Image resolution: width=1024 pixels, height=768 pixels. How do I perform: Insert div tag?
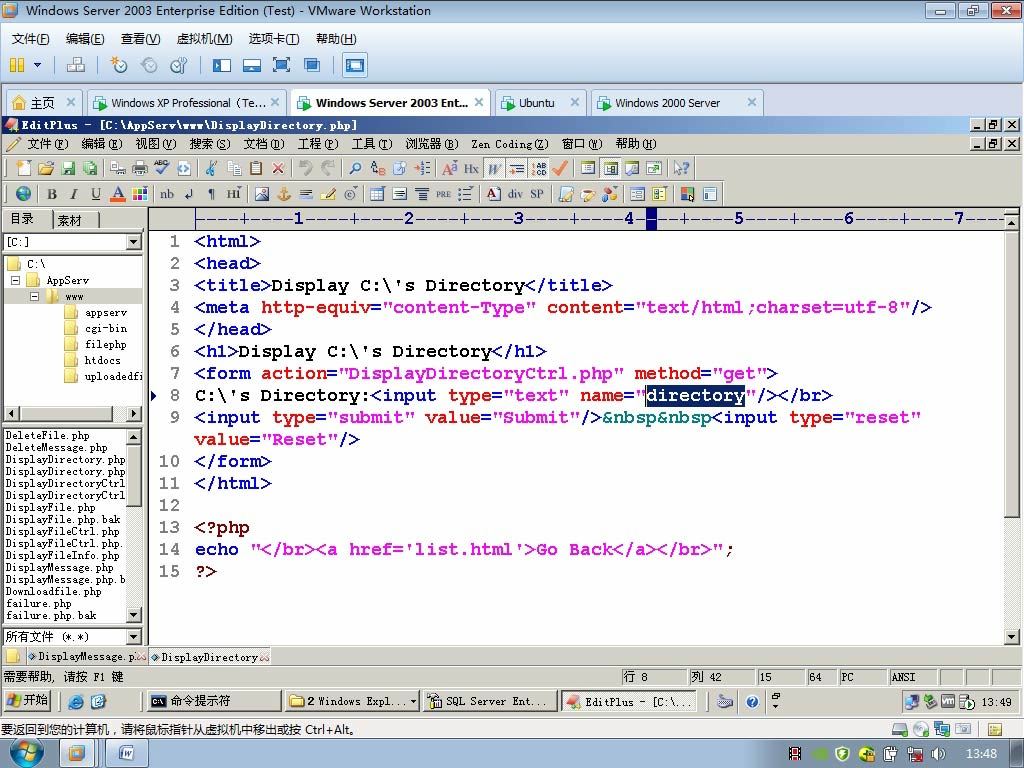pyautogui.click(x=515, y=194)
